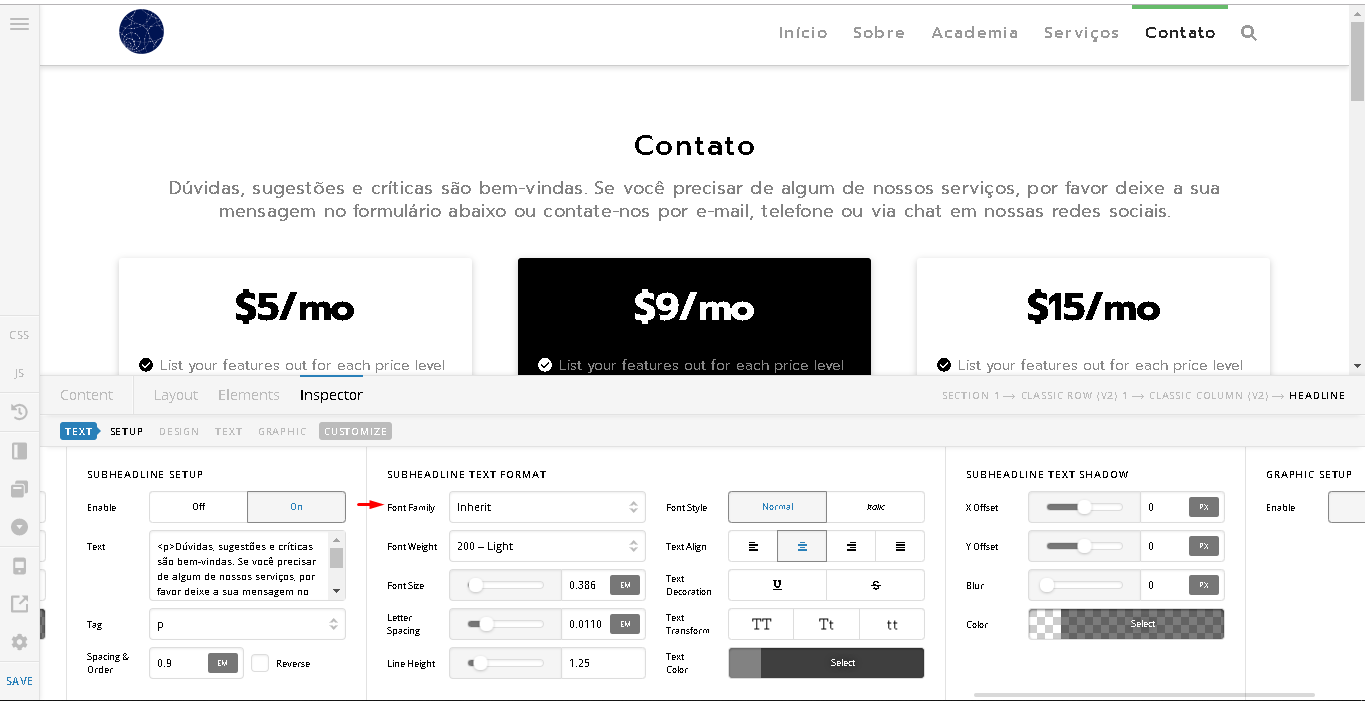Switch to the Elements tab
This screenshot has width=1365, height=701.
[x=249, y=395]
